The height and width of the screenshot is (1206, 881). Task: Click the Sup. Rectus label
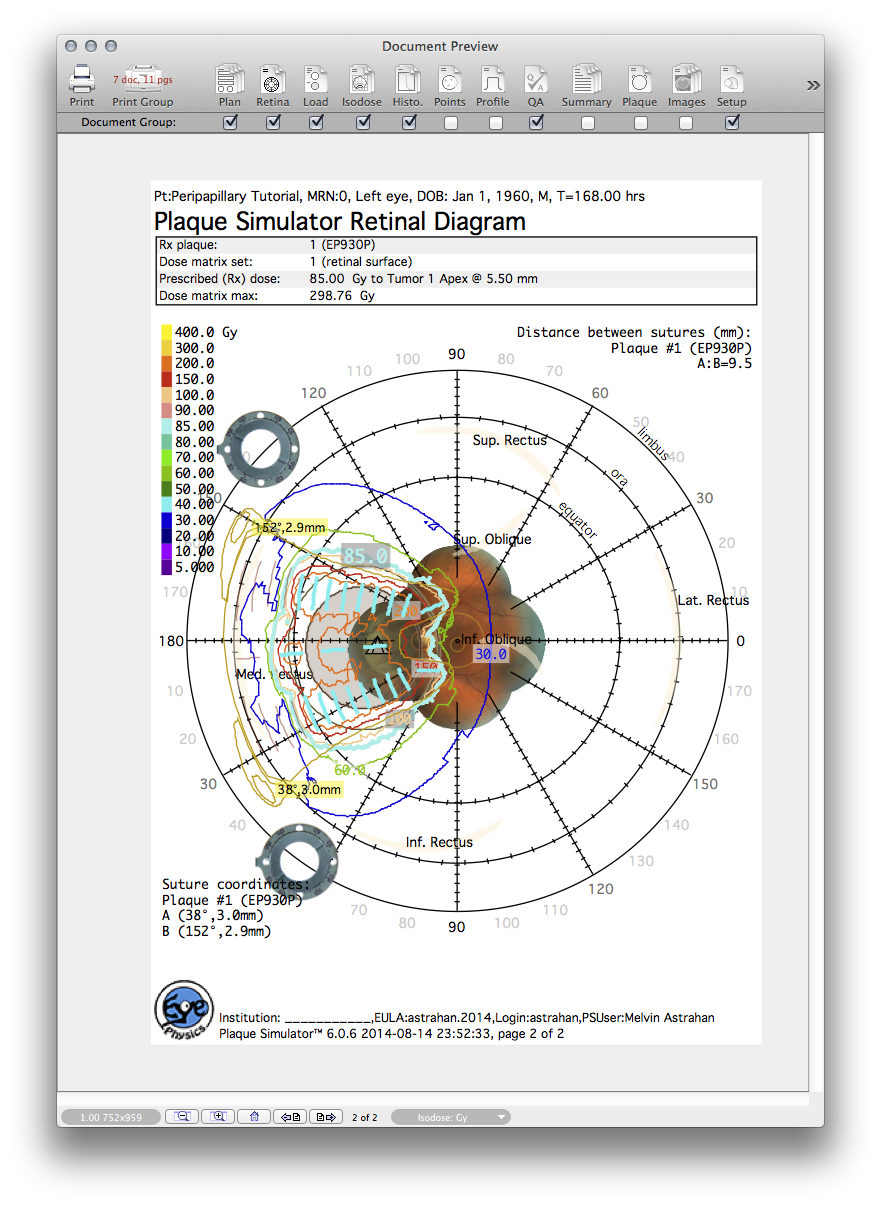509,440
